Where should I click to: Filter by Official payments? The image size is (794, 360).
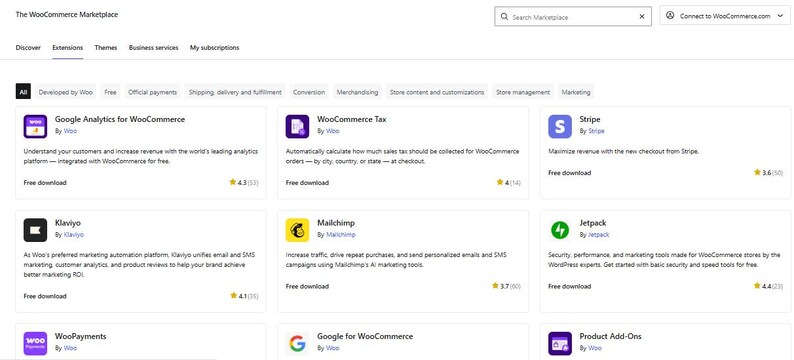pos(152,92)
